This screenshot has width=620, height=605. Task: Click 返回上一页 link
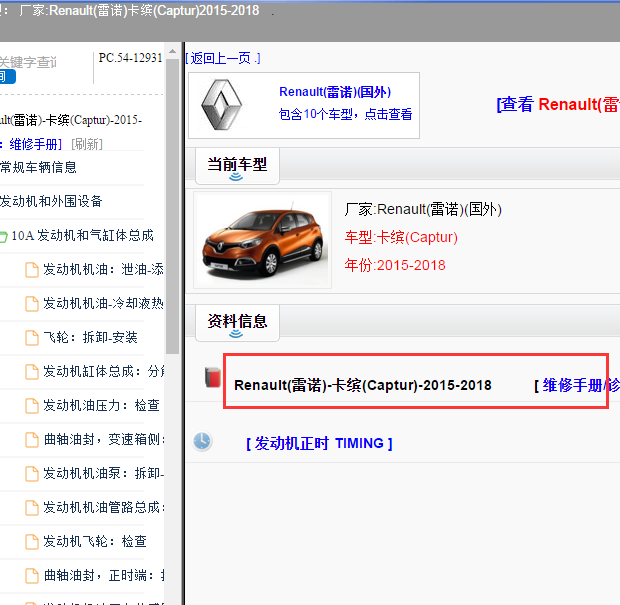223,59
